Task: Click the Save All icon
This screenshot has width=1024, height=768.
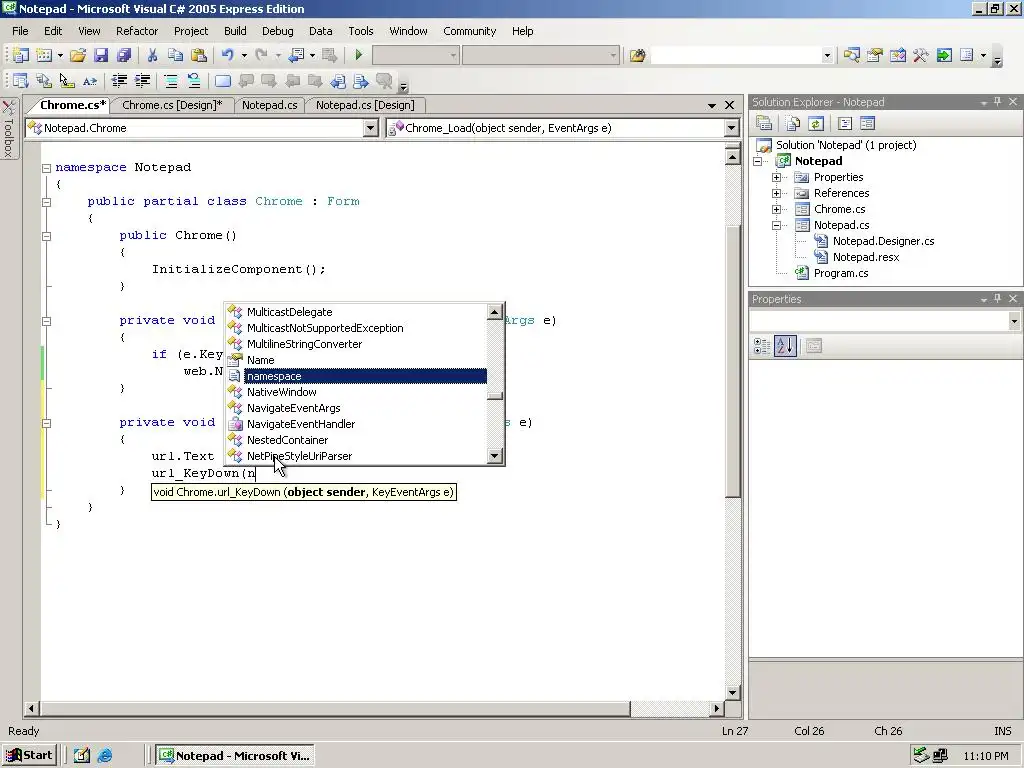Action: (x=123, y=56)
